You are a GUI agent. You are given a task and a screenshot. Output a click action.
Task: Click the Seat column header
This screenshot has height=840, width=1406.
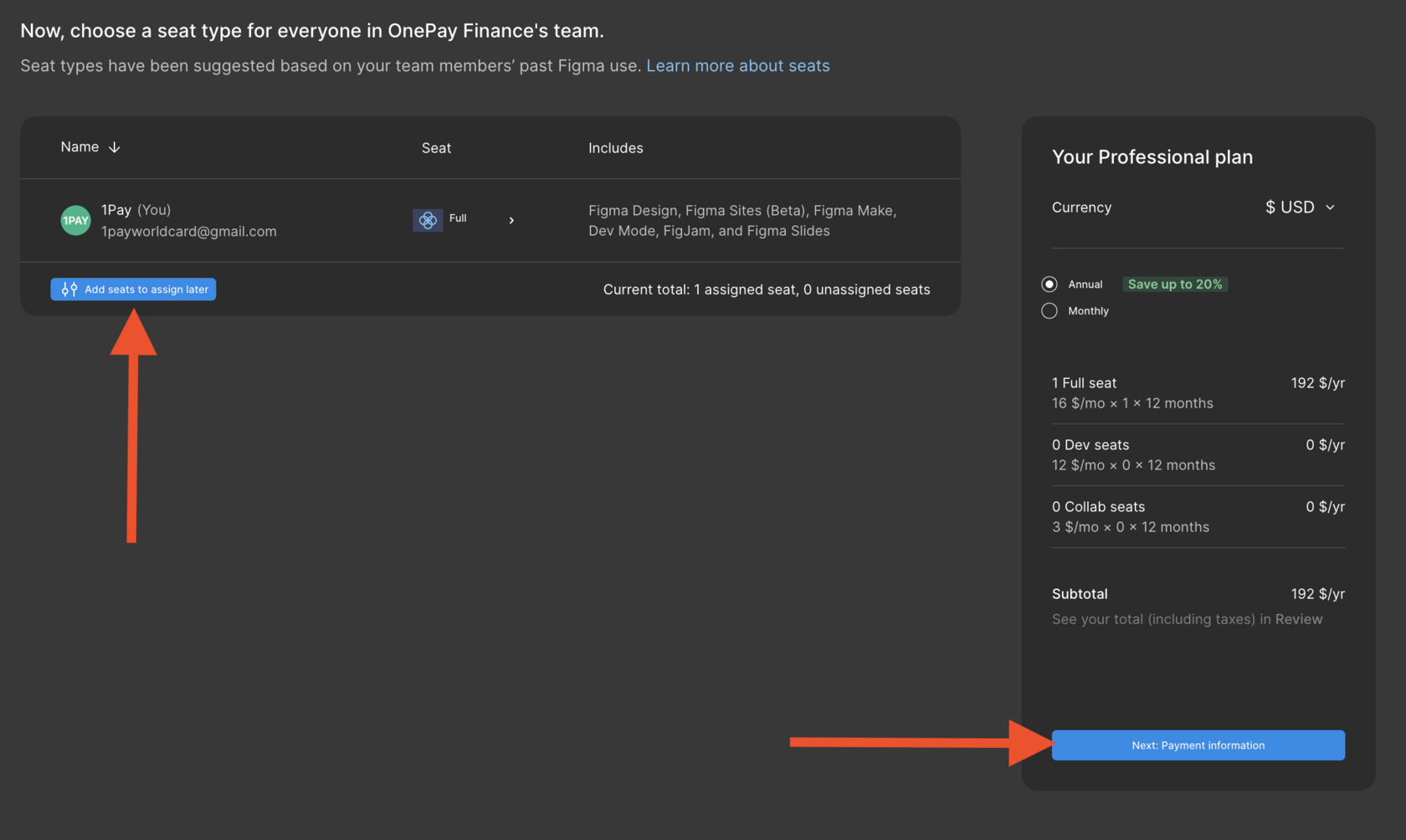[x=436, y=148]
